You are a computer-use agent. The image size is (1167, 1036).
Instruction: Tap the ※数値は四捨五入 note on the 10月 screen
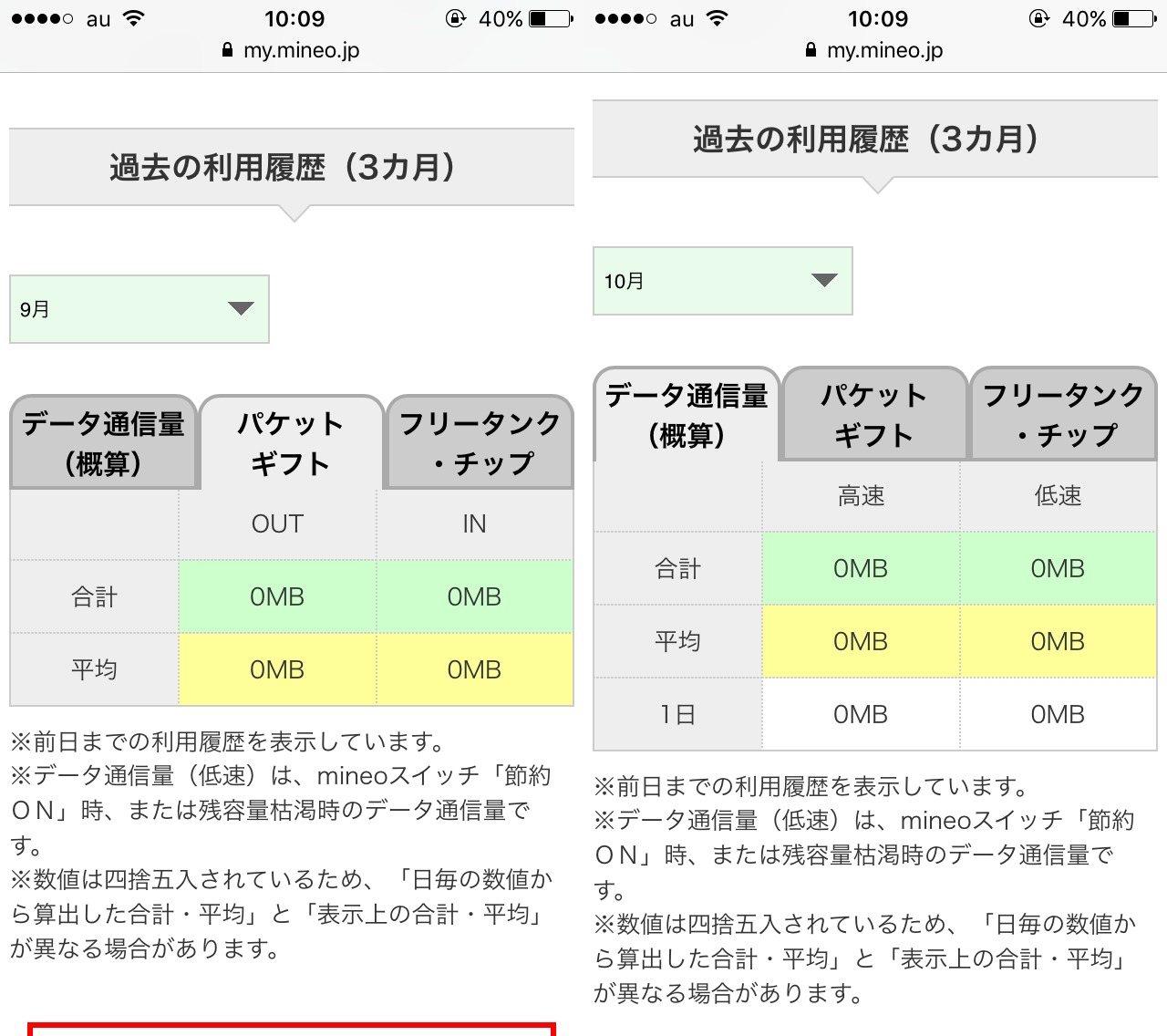866,959
